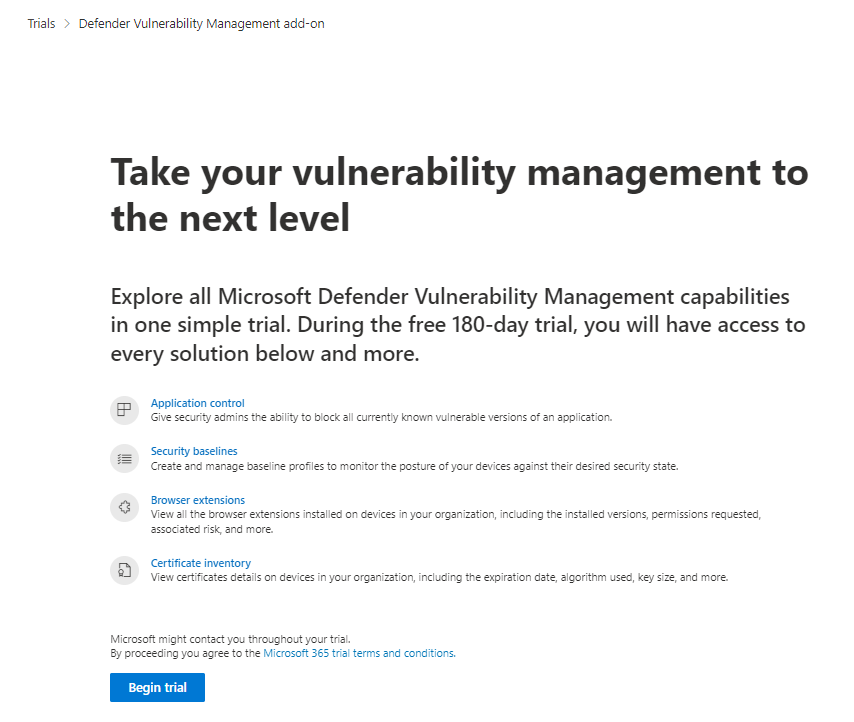Click the Application control icon

pos(124,409)
